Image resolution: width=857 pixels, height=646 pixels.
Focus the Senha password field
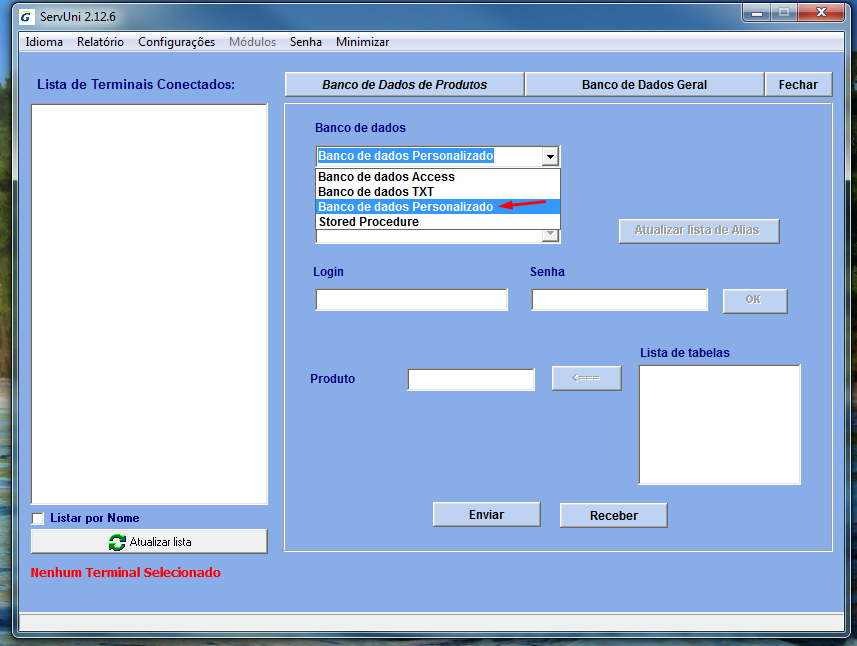[x=620, y=299]
